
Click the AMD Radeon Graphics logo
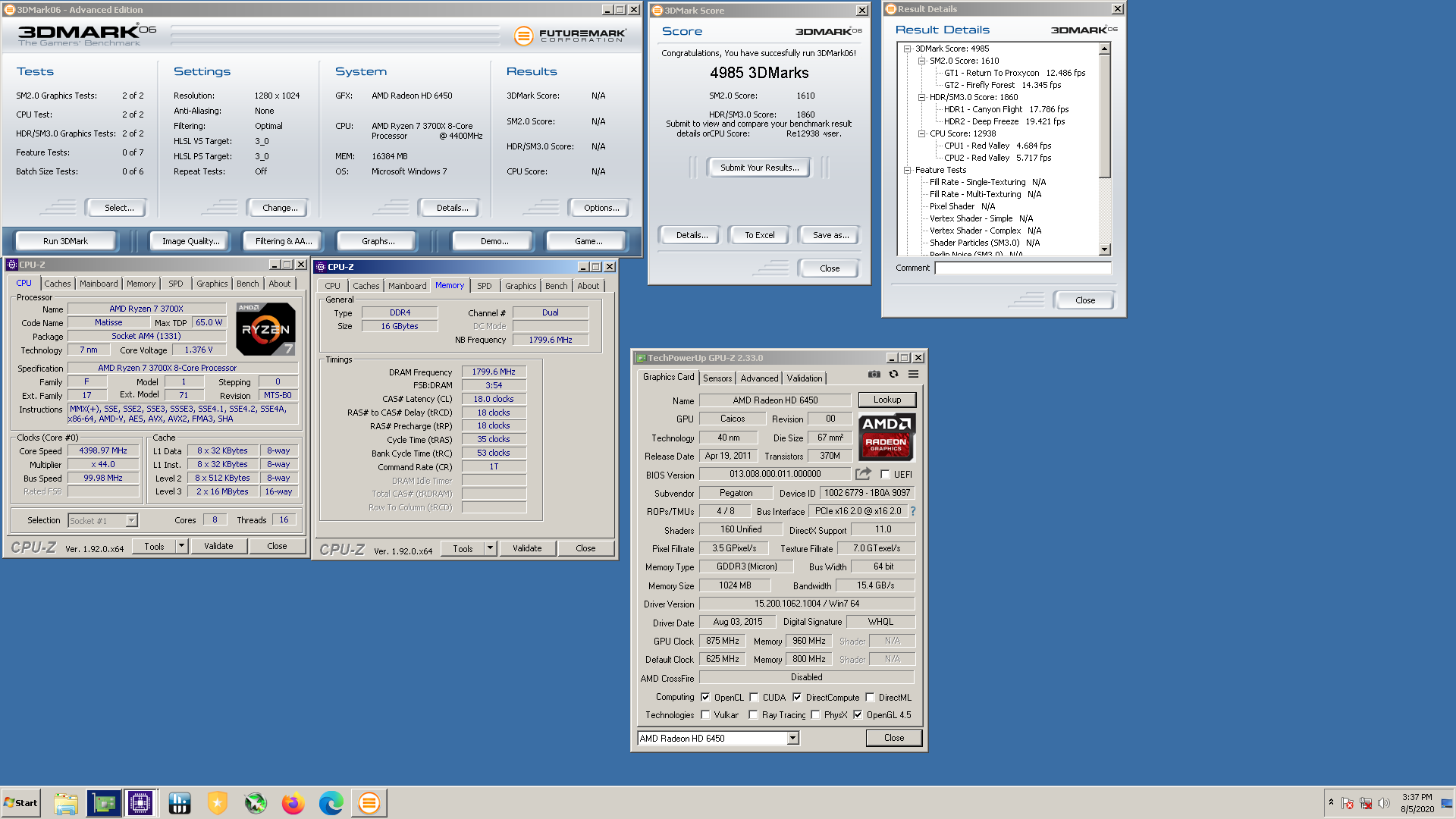tap(886, 437)
